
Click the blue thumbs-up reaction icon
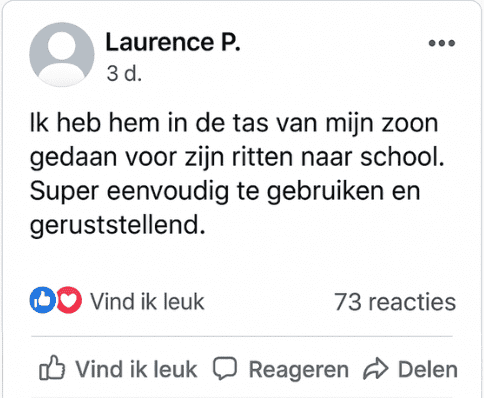43,300
